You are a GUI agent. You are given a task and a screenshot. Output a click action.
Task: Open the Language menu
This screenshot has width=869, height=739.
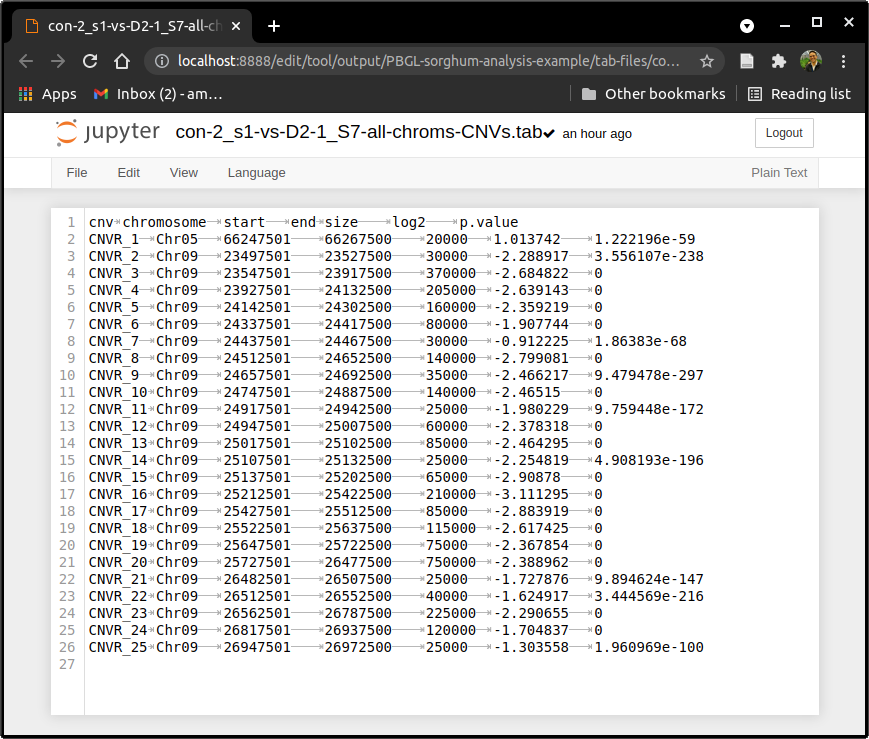(257, 173)
